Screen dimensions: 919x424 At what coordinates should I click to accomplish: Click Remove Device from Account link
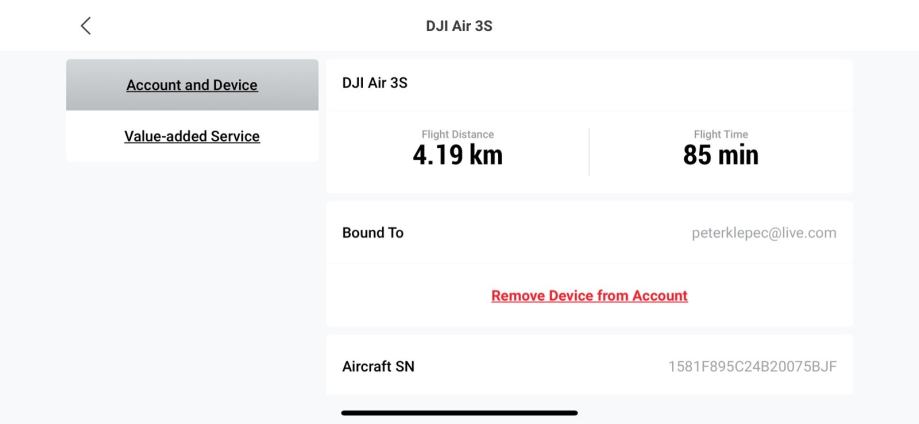(x=589, y=296)
